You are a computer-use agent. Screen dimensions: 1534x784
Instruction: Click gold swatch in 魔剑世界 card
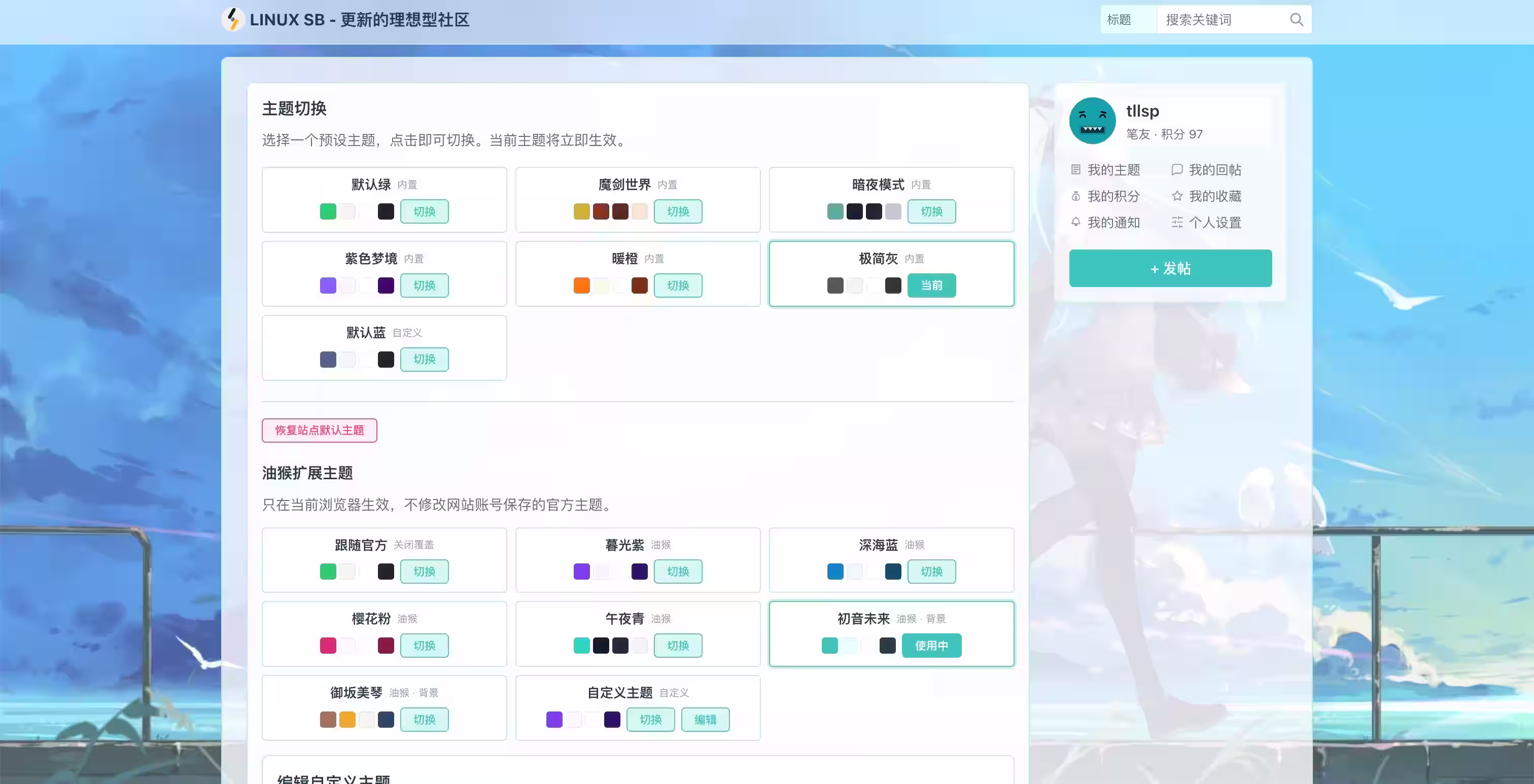[581, 211]
